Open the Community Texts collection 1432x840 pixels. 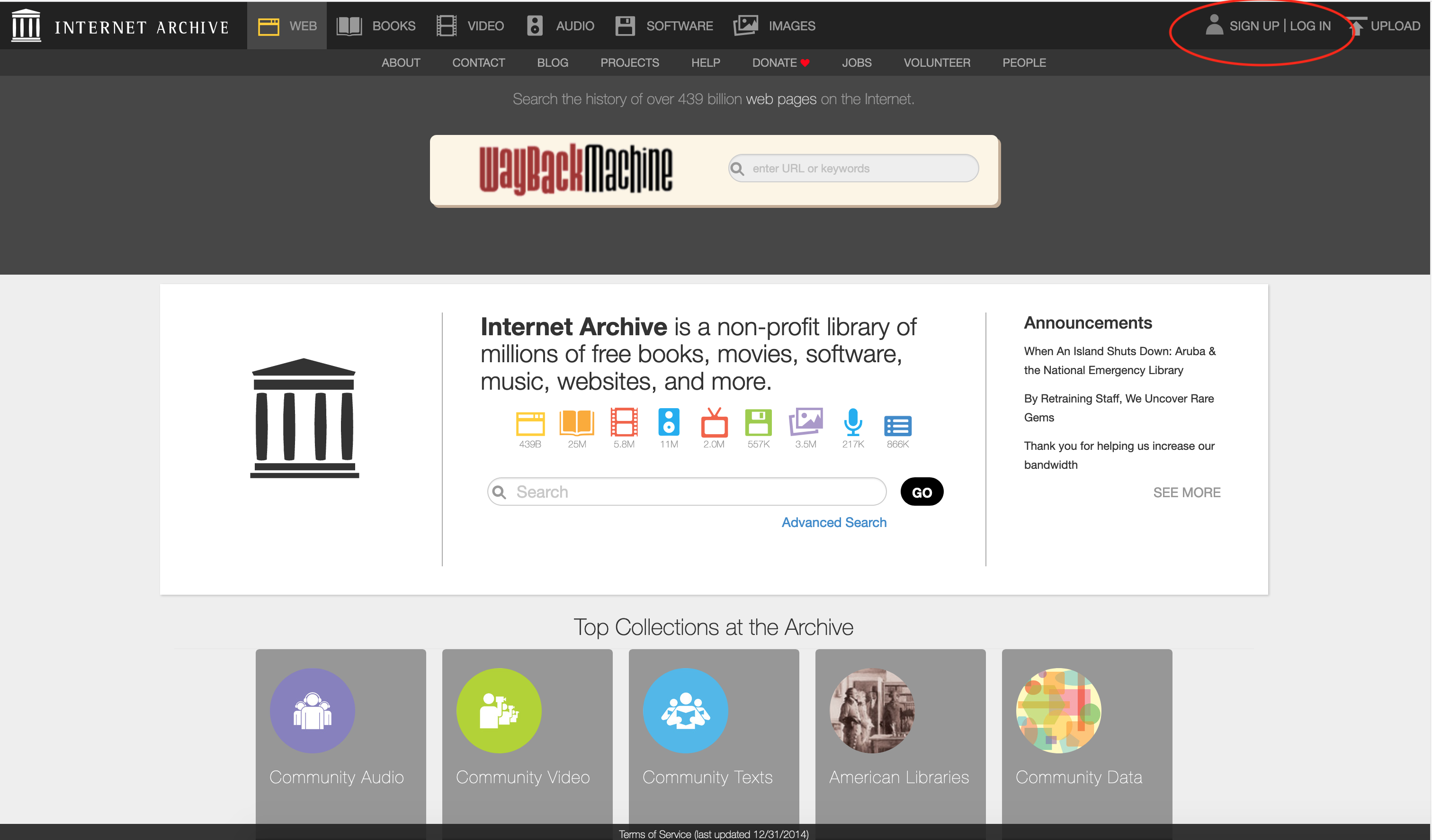(x=714, y=737)
